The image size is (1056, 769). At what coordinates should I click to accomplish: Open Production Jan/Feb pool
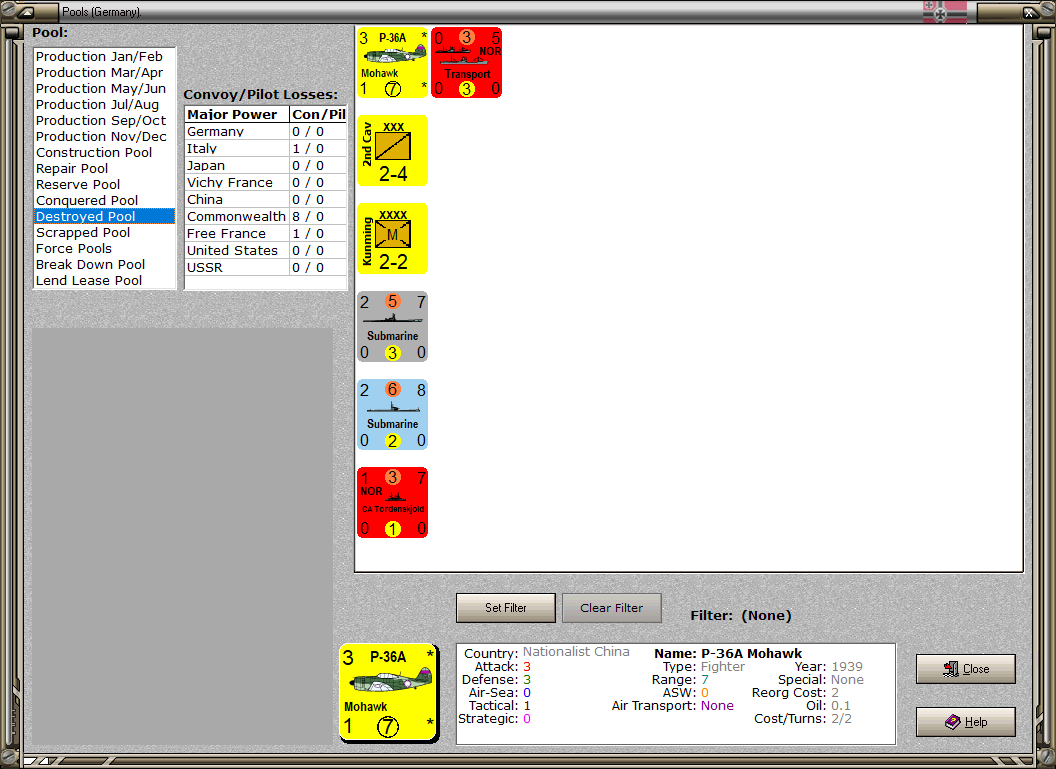pyautogui.click(x=104, y=57)
